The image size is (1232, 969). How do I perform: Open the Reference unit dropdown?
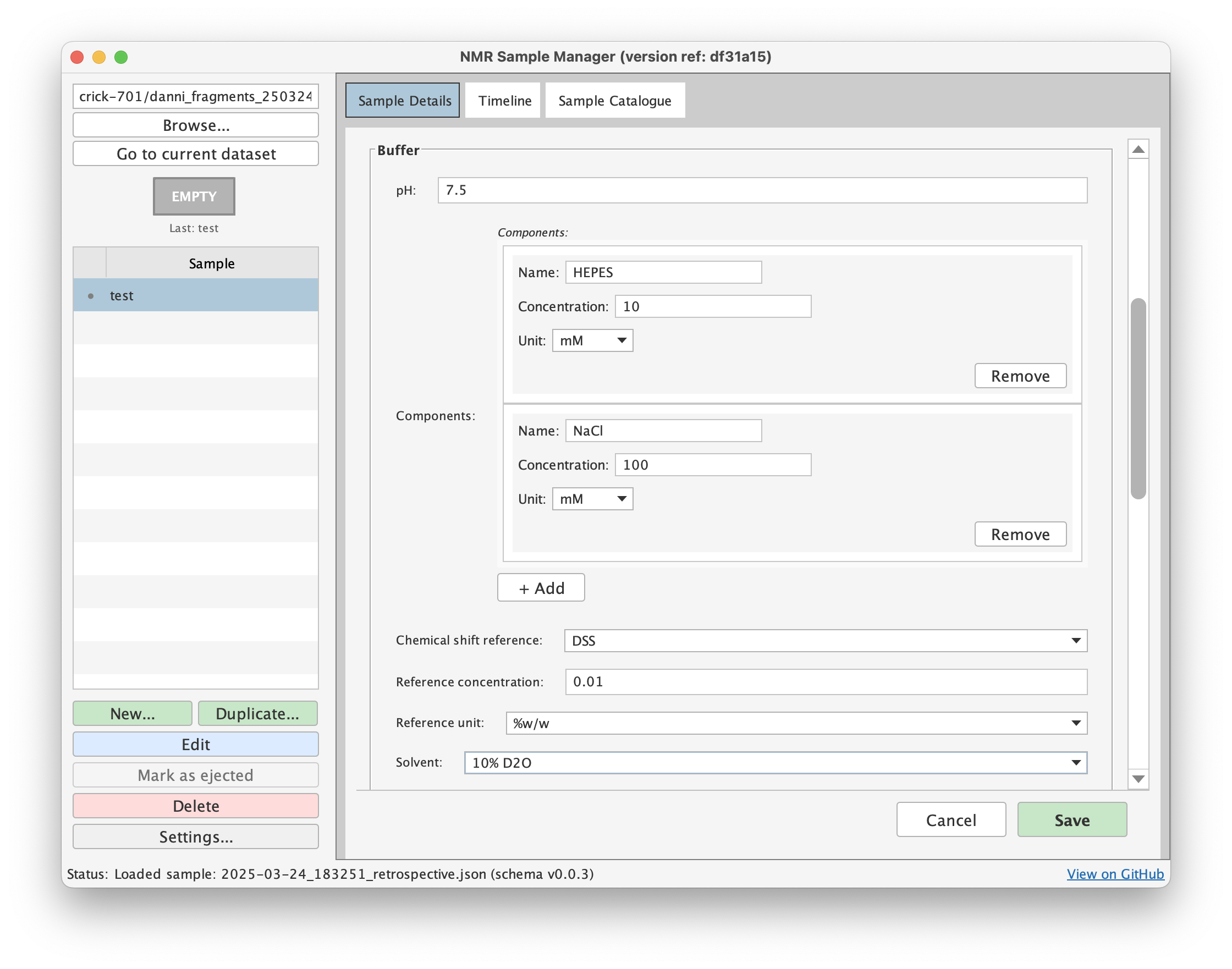click(795, 723)
